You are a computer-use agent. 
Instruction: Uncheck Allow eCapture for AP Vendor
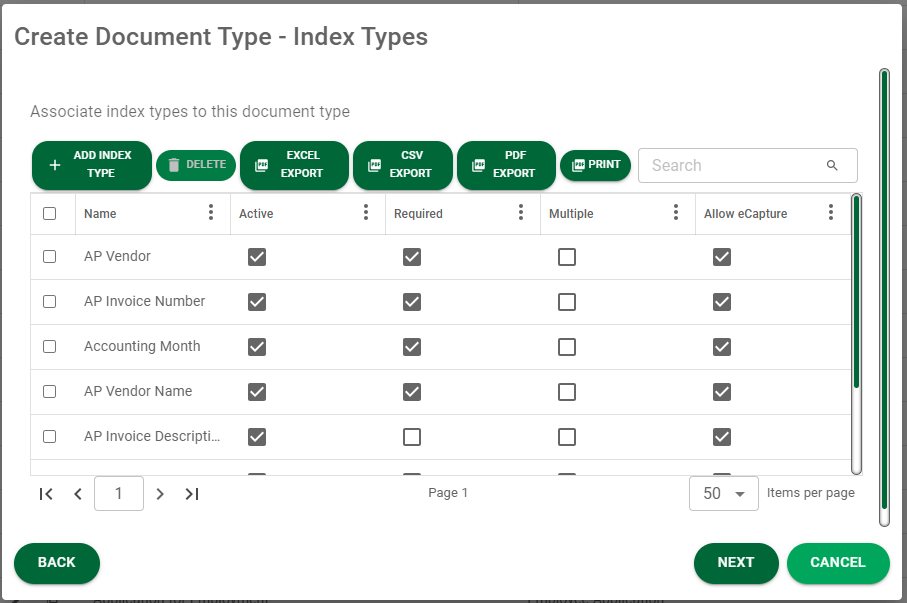point(722,257)
